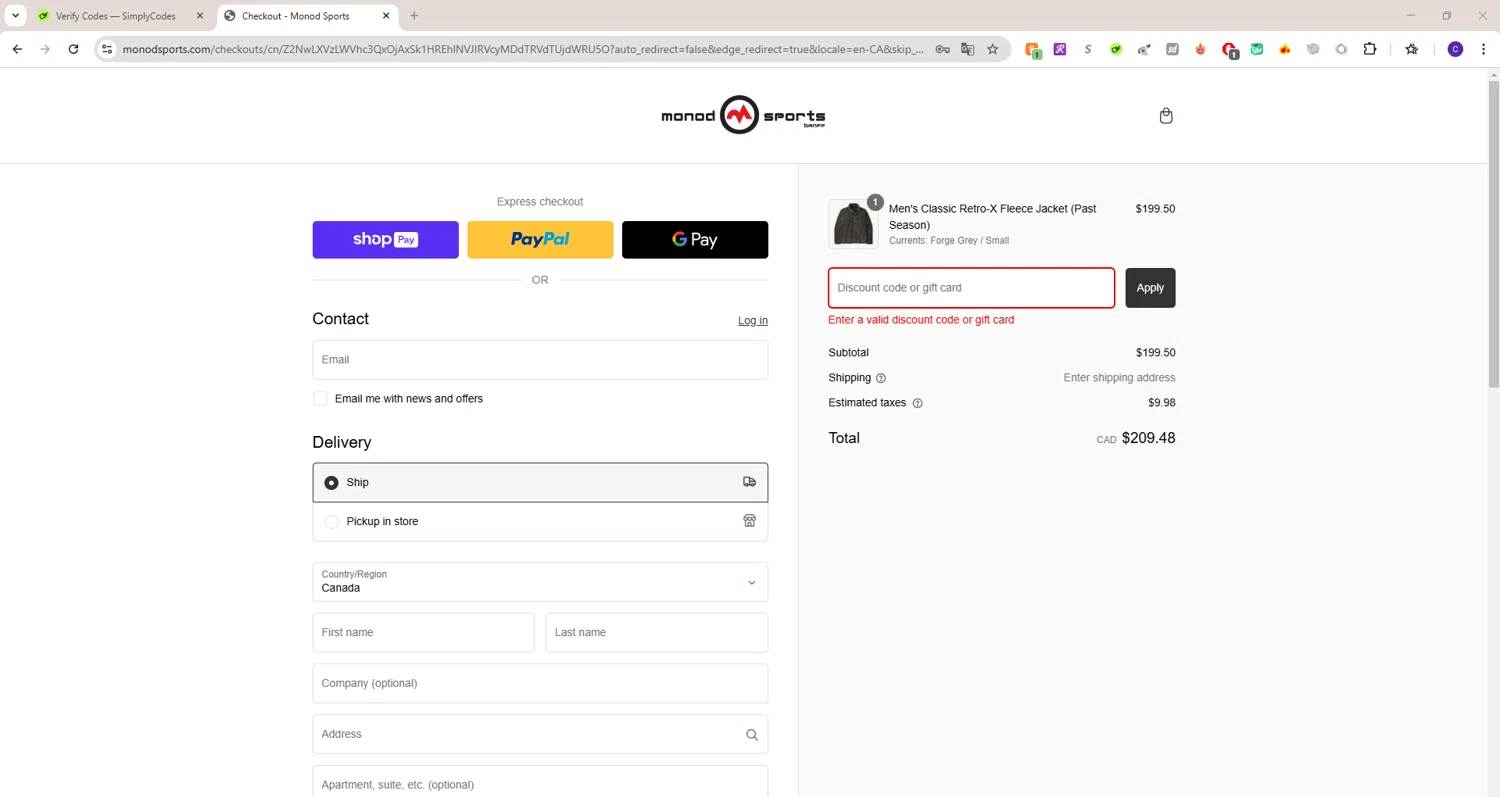Image resolution: width=1500 pixels, height=797 pixels.
Task: Focus the Apartment, suite field
Action: (540, 782)
